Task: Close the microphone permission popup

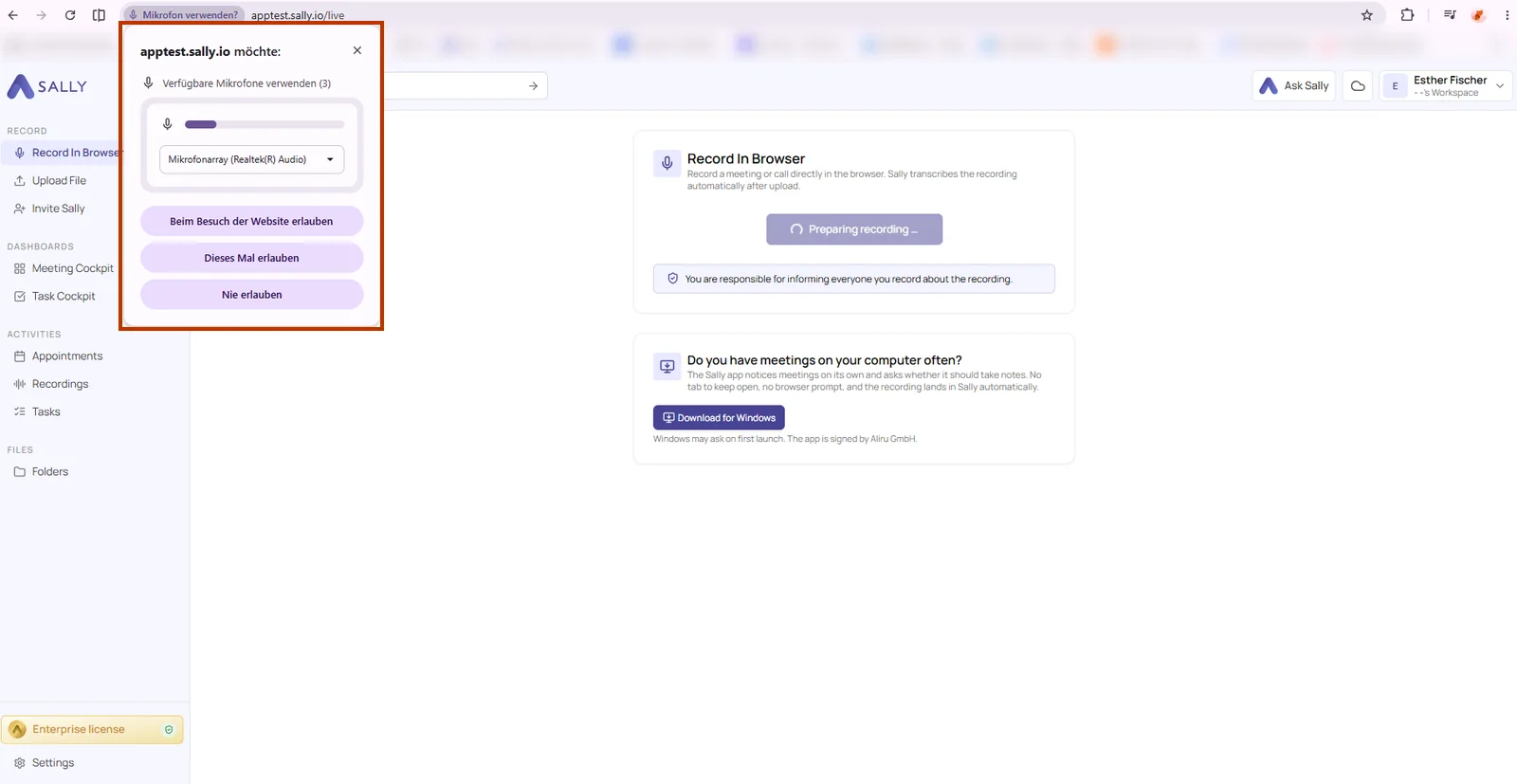Action: [357, 50]
